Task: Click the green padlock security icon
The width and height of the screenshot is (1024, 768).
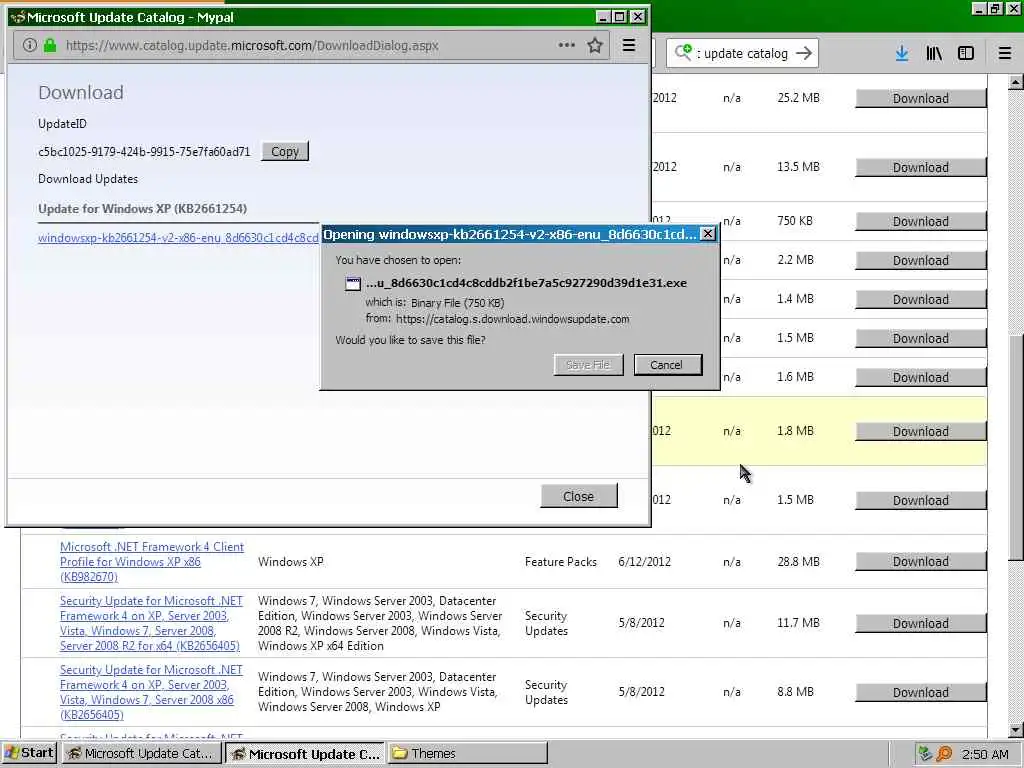Action: (x=50, y=46)
